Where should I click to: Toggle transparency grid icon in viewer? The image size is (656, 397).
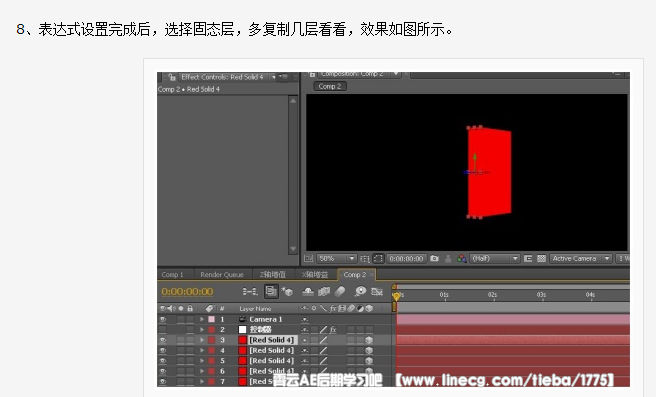click(541, 259)
